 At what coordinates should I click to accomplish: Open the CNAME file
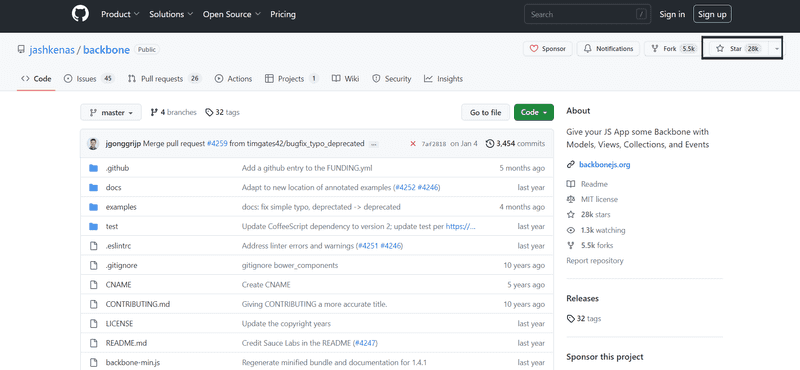(118, 285)
